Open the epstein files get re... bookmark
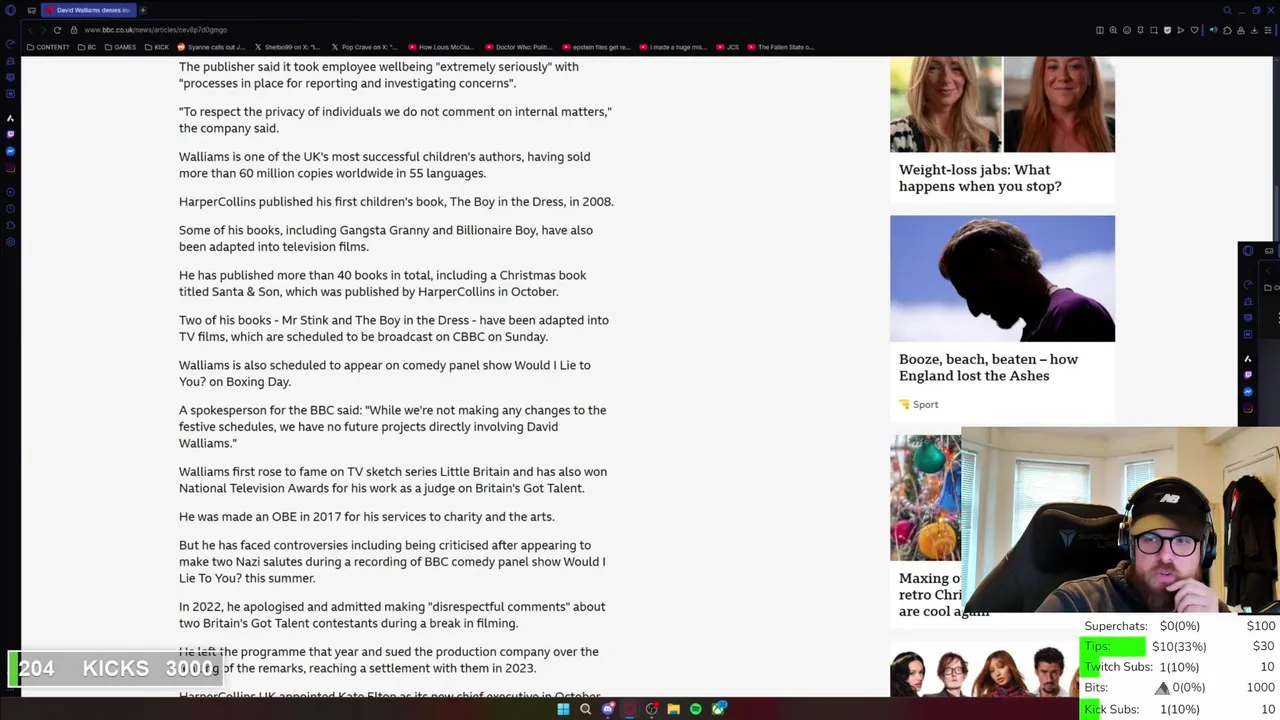This screenshot has width=1280, height=720. 596,47
